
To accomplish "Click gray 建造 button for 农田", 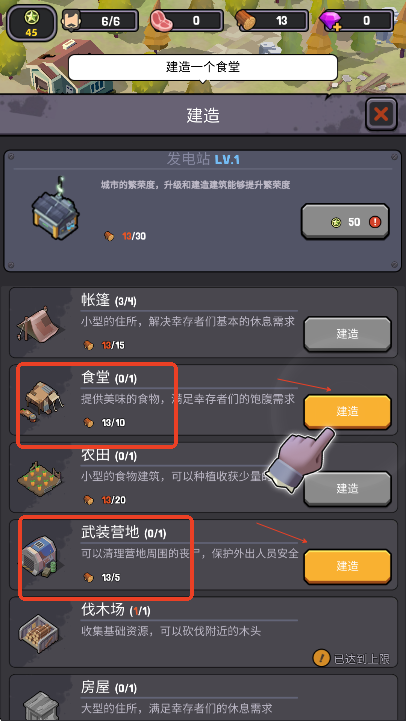I will point(348,488).
